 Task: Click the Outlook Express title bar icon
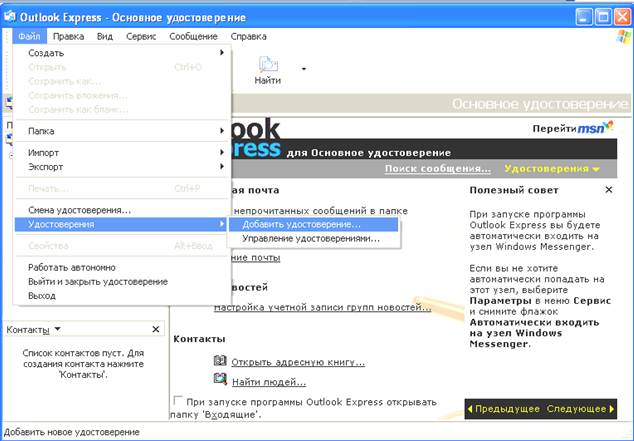[10, 17]
